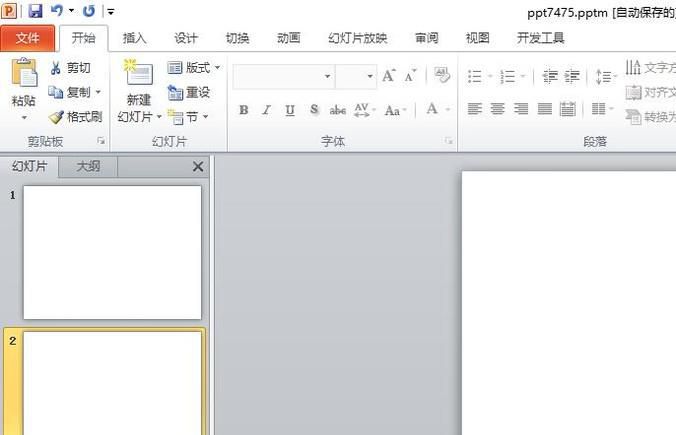Apply the font color A button
676x435 pixels.
(x=432, y=109)
